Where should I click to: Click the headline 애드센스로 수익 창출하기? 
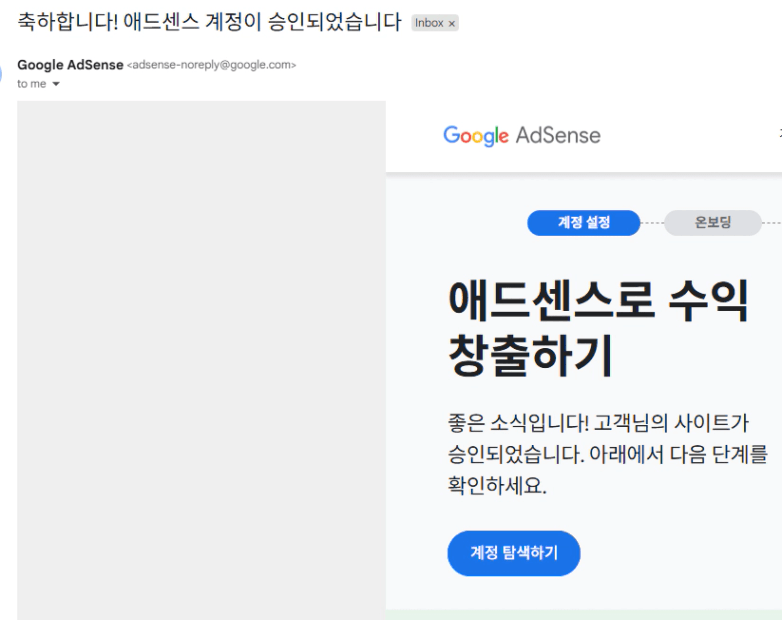(598, 327)
